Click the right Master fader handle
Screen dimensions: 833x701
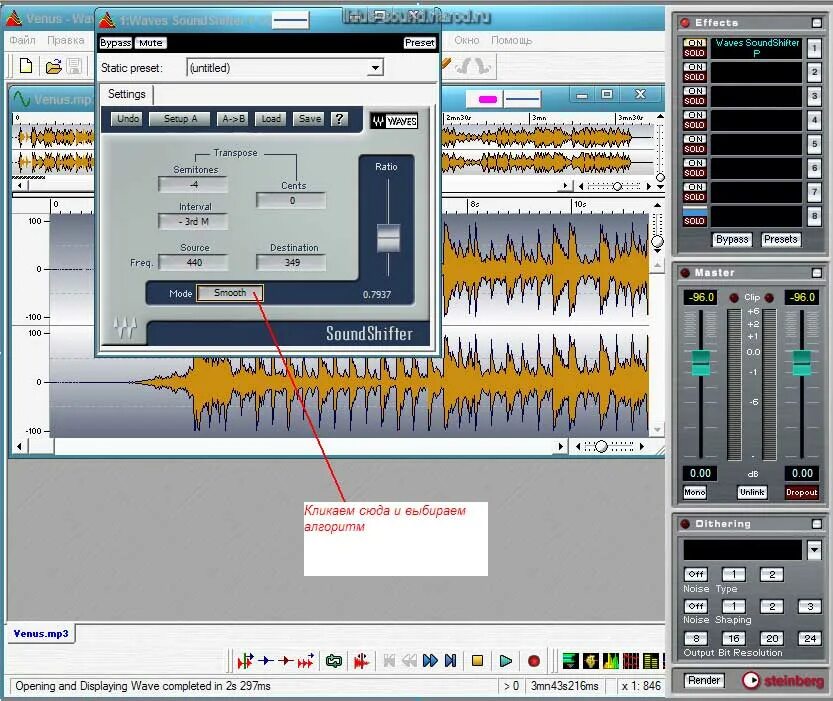pos(802,363)
